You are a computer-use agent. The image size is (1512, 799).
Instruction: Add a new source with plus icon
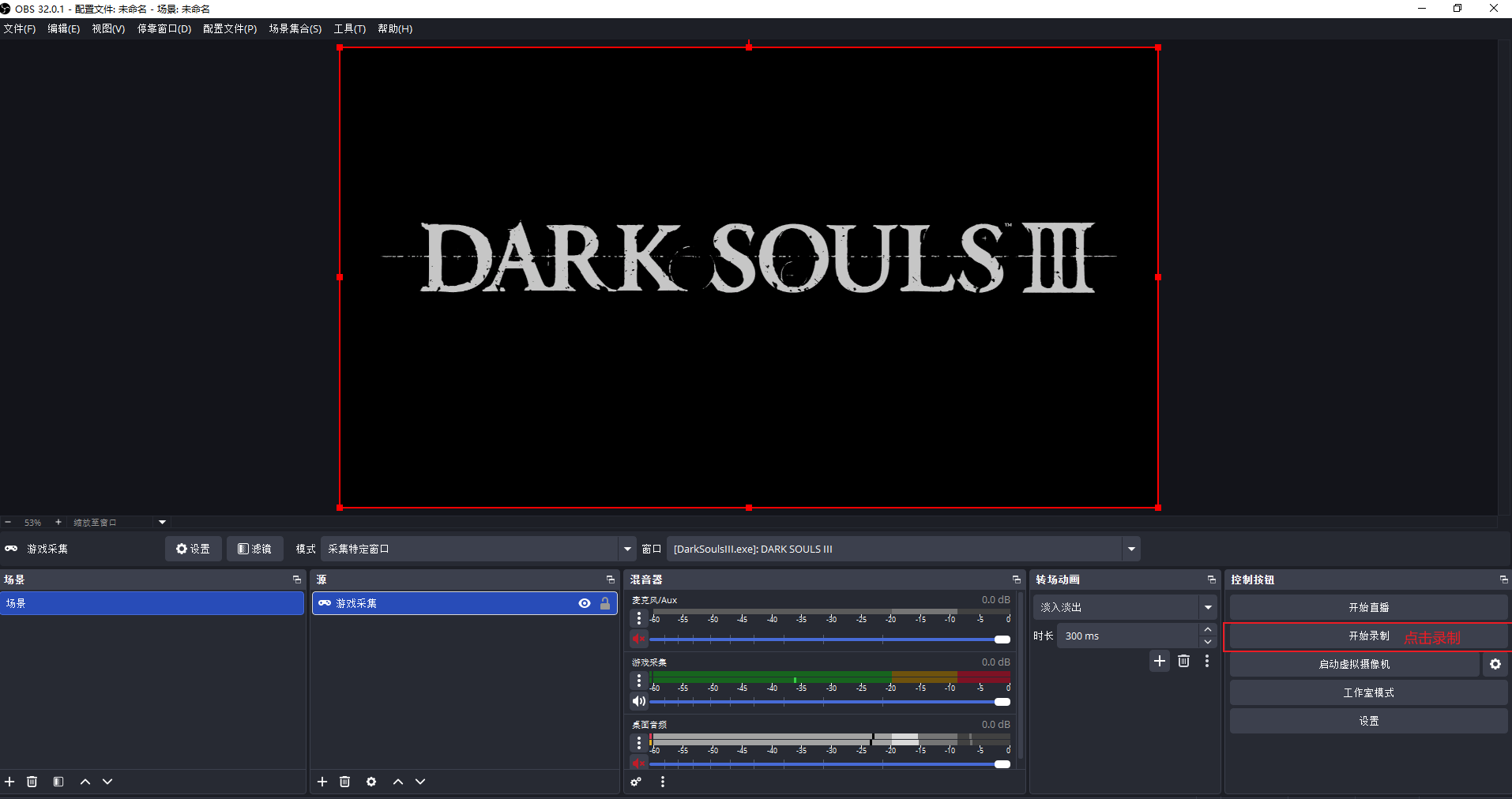(x=322, y=782)
